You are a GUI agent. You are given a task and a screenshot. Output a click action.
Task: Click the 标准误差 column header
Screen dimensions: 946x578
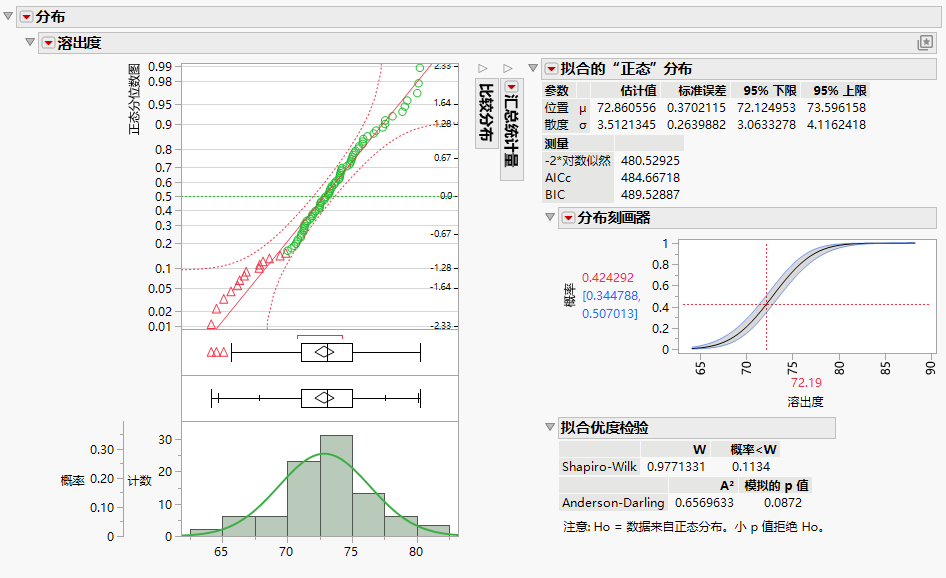(x=702, y=91)
